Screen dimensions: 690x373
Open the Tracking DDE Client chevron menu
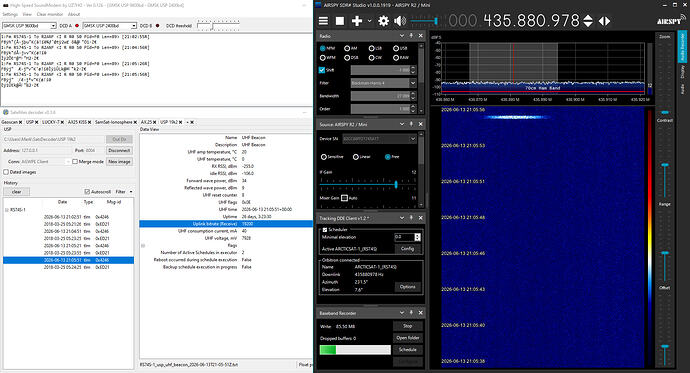(402, 218)
